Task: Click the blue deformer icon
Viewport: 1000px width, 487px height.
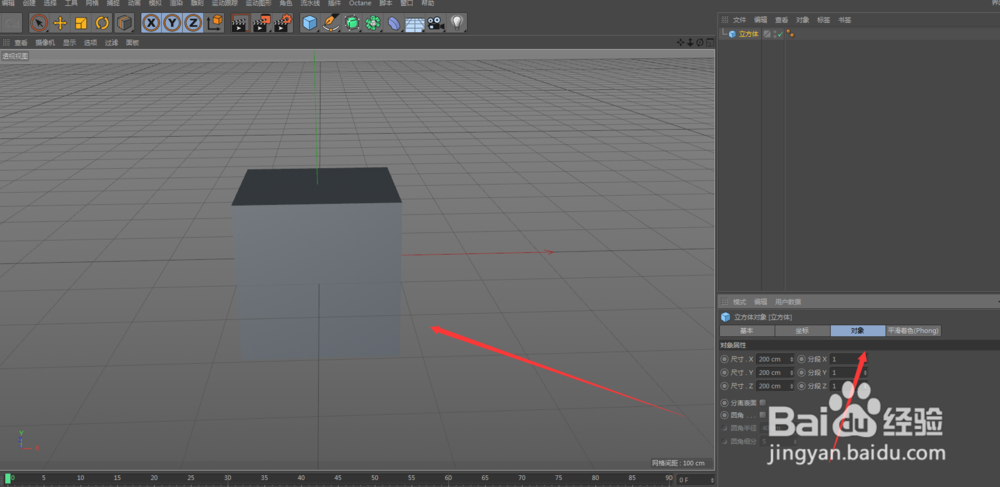Action: tap(394, 24)
